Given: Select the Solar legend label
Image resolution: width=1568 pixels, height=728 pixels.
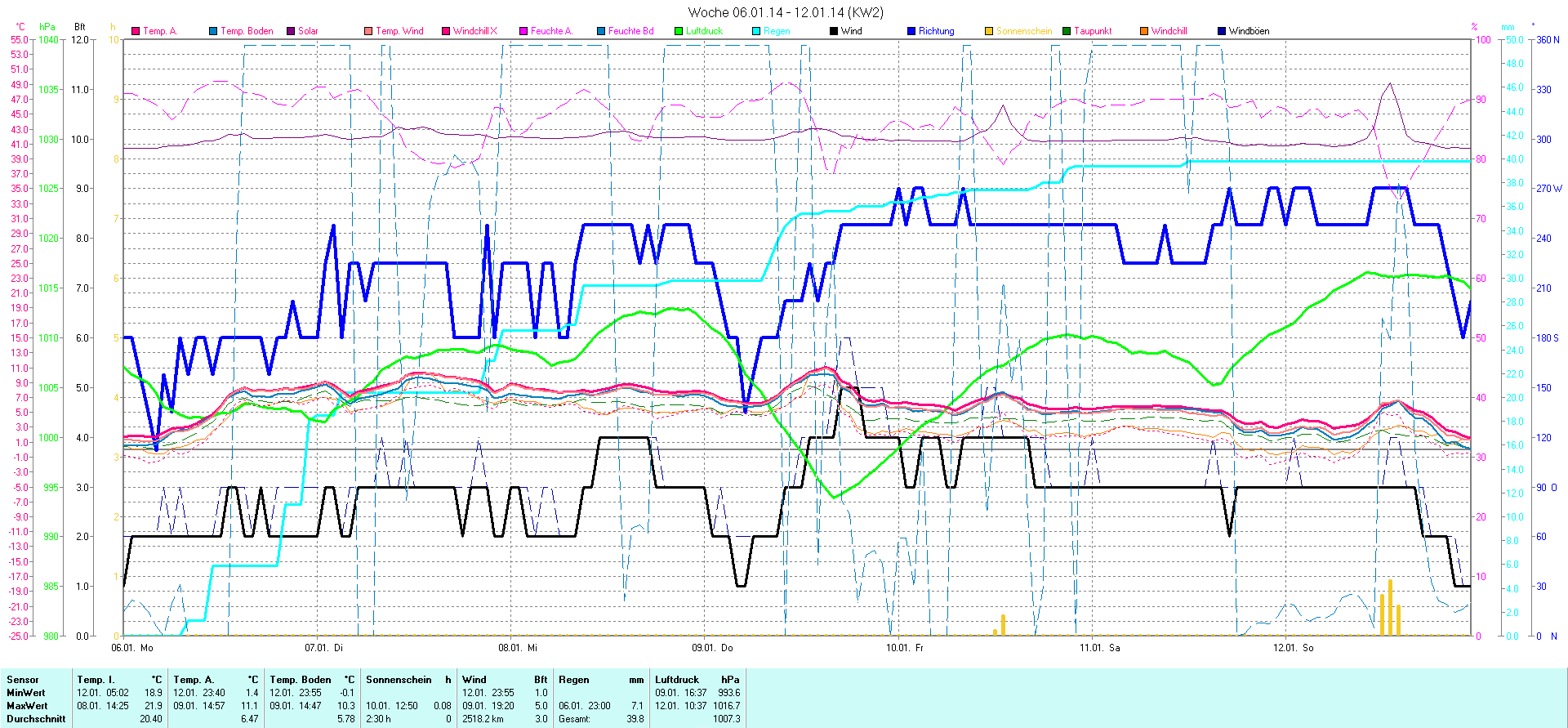Looking at the screenshot, I should [308, 31].
